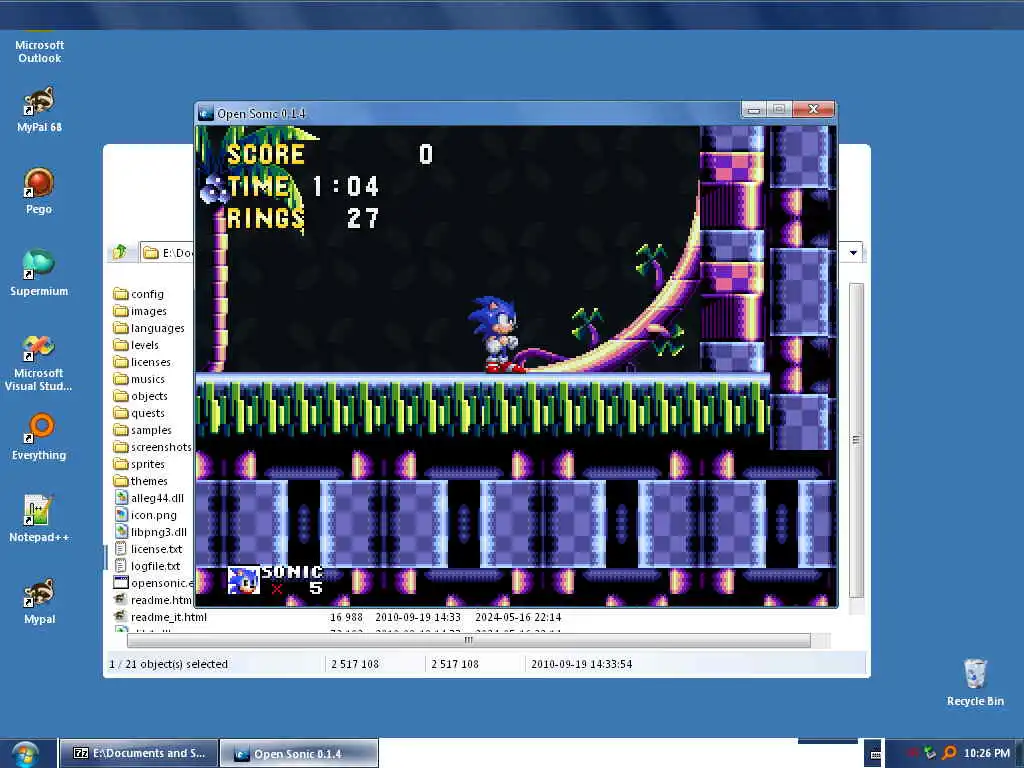
Task: Open the Microsoft Outlook desktop shortcut
Action: (39, 46)
